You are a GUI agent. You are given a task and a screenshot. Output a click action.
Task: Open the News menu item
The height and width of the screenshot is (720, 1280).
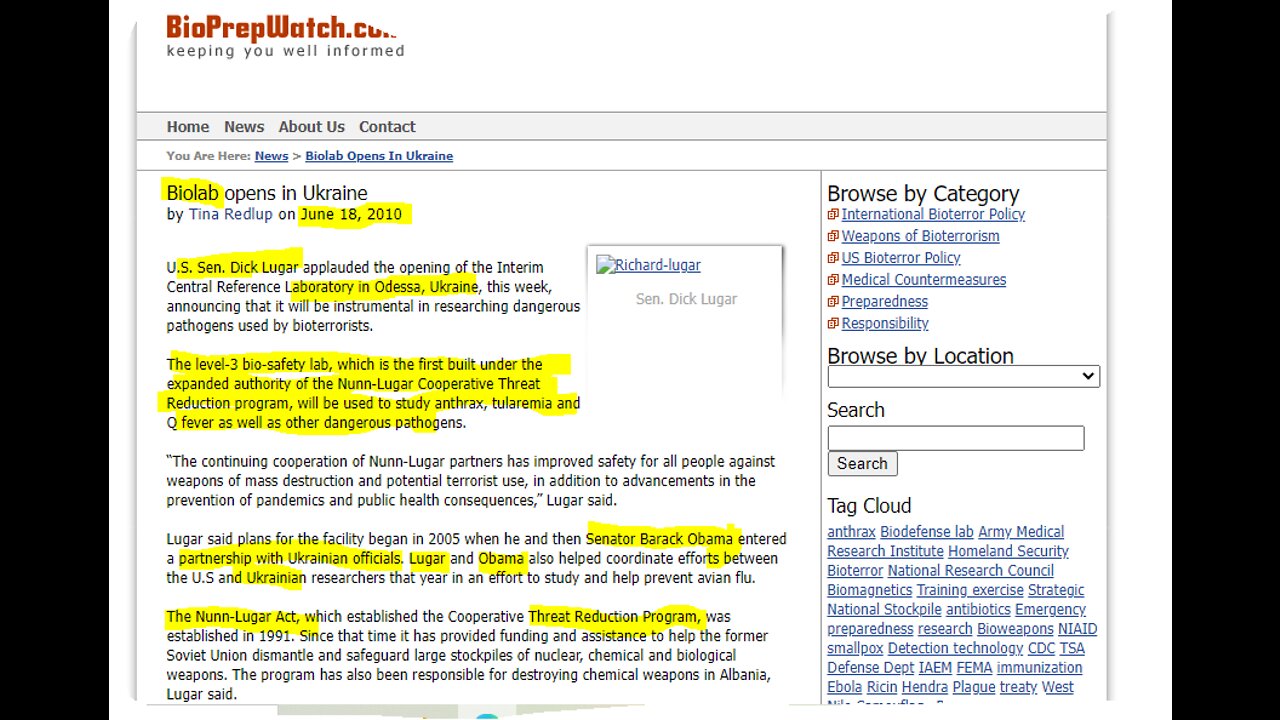pyautogui.click(x=244, y=127)
